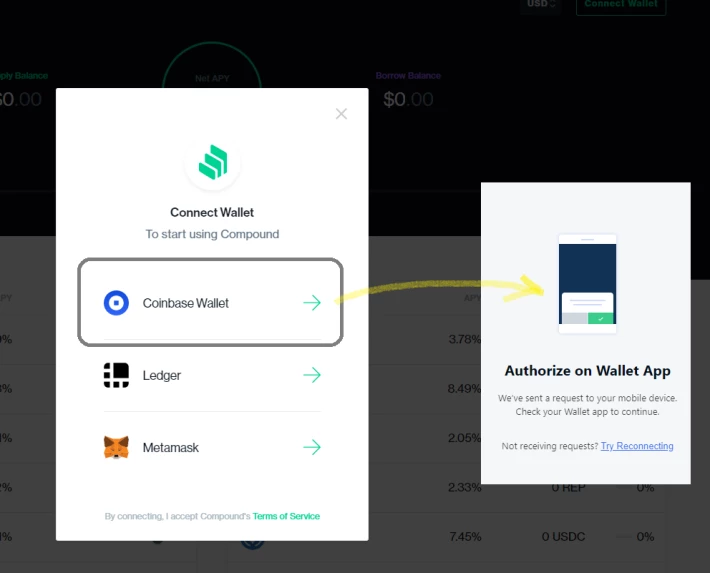Click the Coinbase Wallet logo icon
This screenshot has height=573, width=710.
(x=116, y=303)
